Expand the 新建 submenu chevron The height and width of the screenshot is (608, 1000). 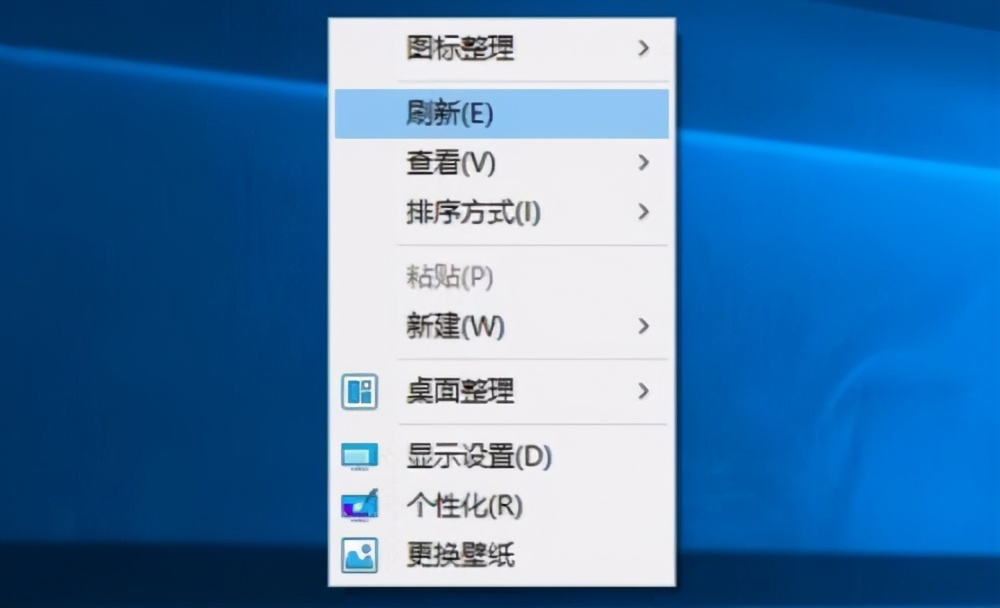tap(645, 327)
